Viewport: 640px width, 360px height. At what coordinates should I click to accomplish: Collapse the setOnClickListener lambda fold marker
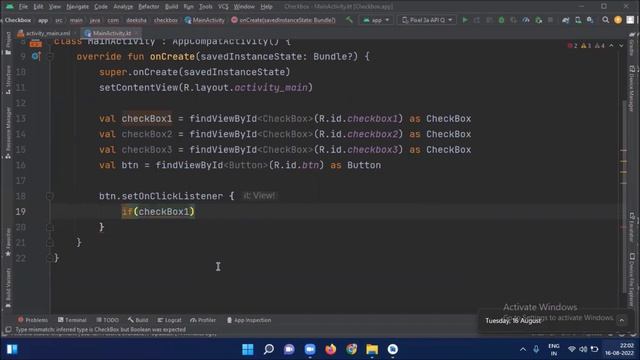point(50,196)
